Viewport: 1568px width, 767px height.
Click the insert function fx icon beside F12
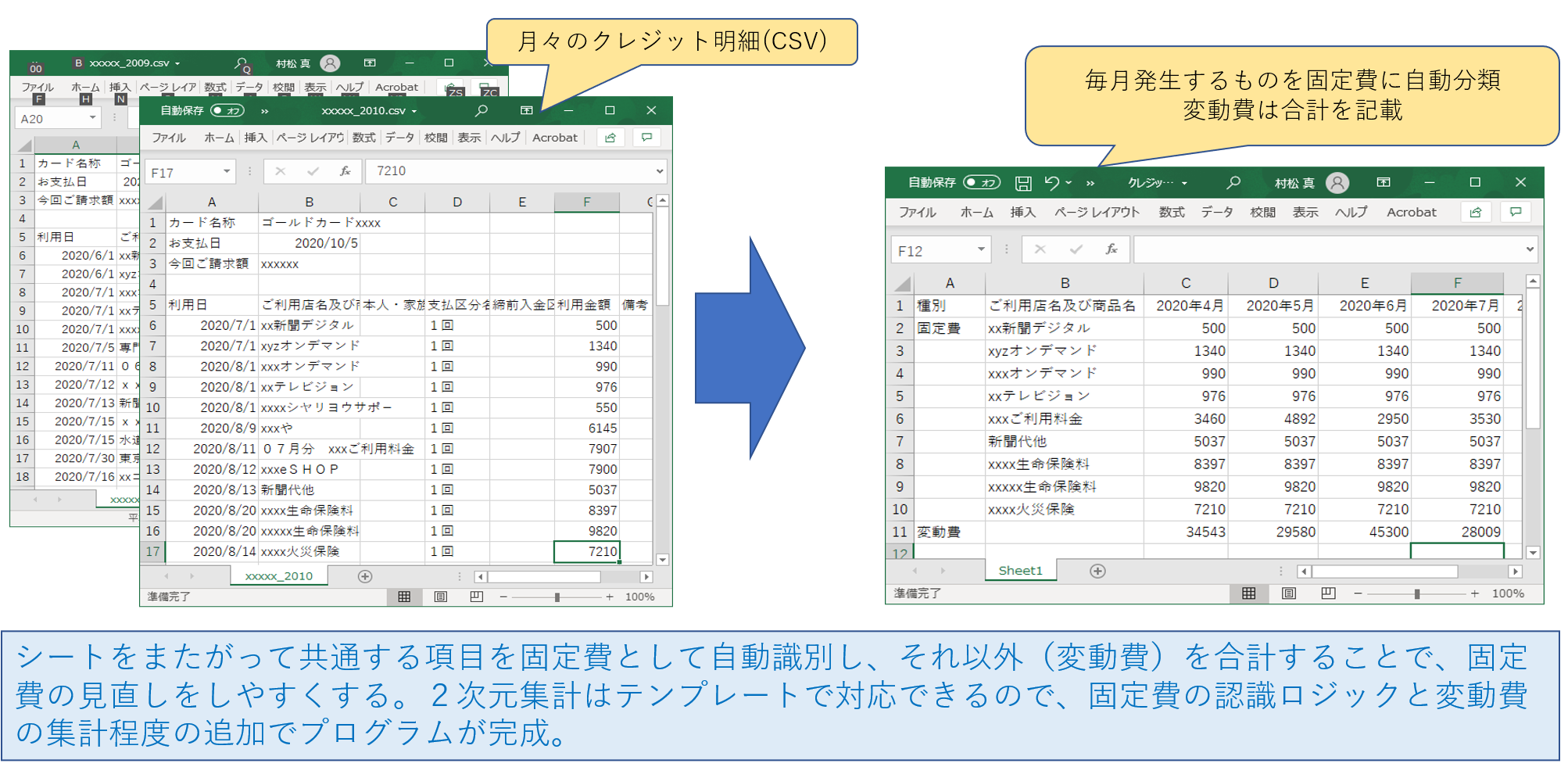(x=1111, y=249)
